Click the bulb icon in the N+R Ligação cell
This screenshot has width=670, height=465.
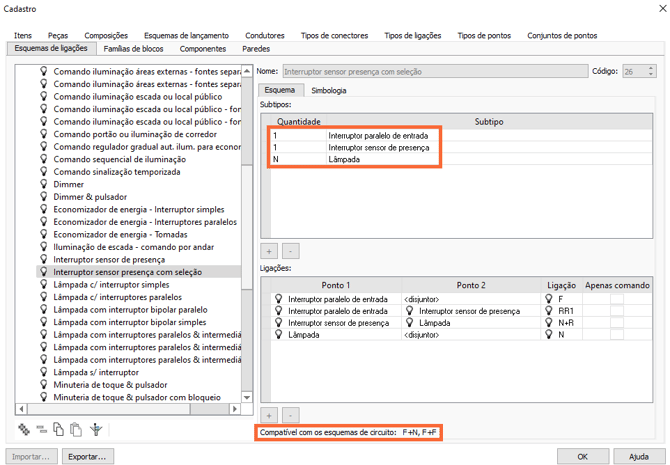(x=550, y=324)
